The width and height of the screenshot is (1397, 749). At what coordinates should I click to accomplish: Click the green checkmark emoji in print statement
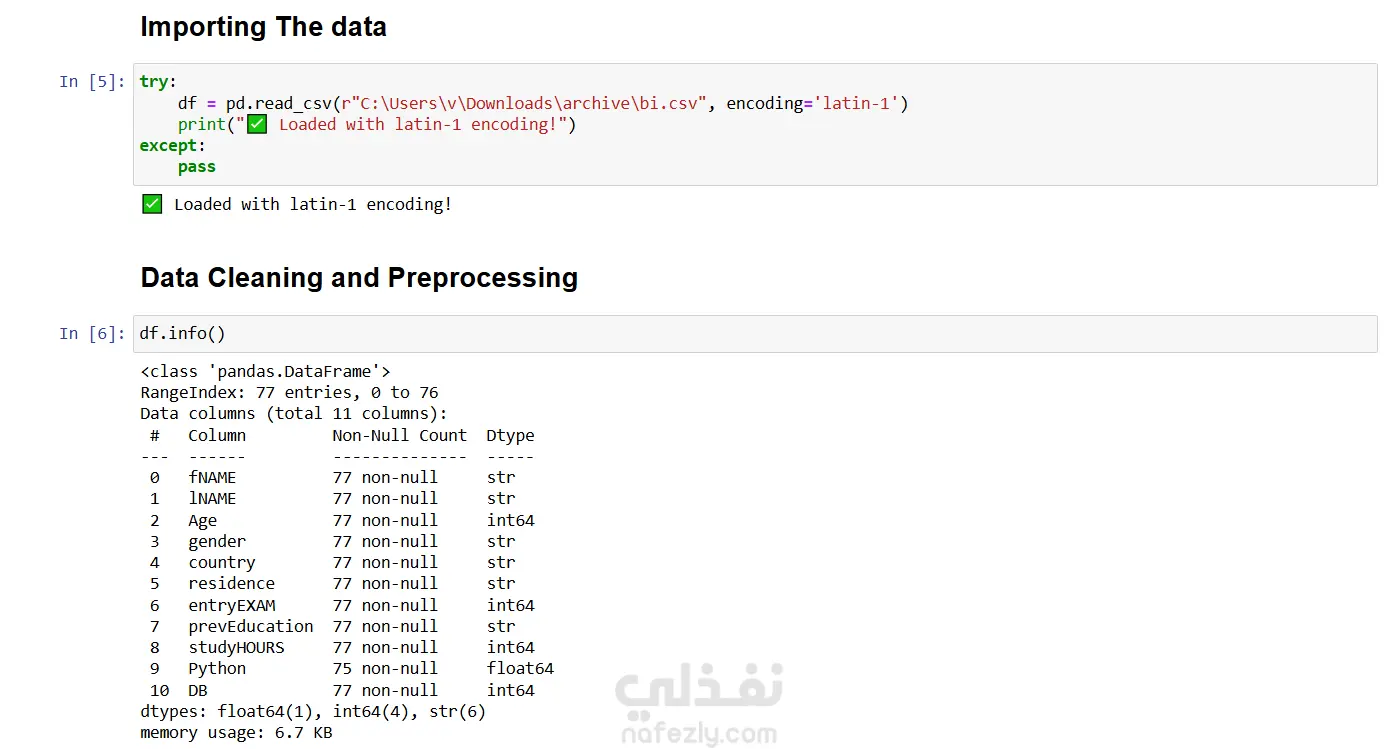tap(257, 125)
